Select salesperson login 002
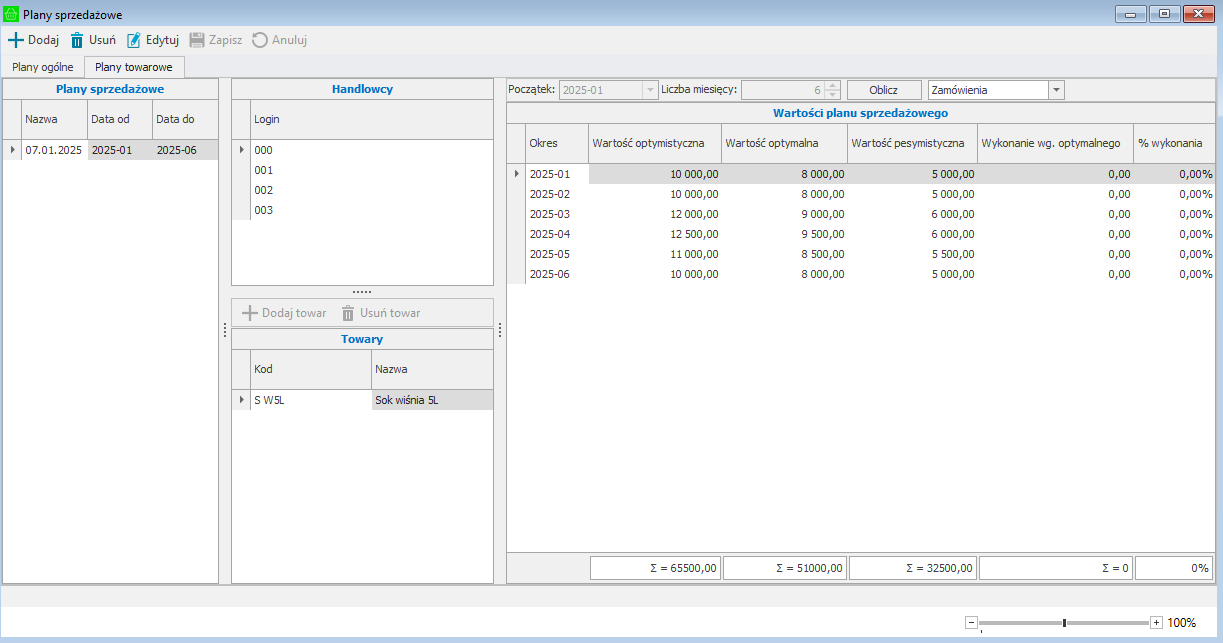 pyautogui.click(x=264, y=190)
